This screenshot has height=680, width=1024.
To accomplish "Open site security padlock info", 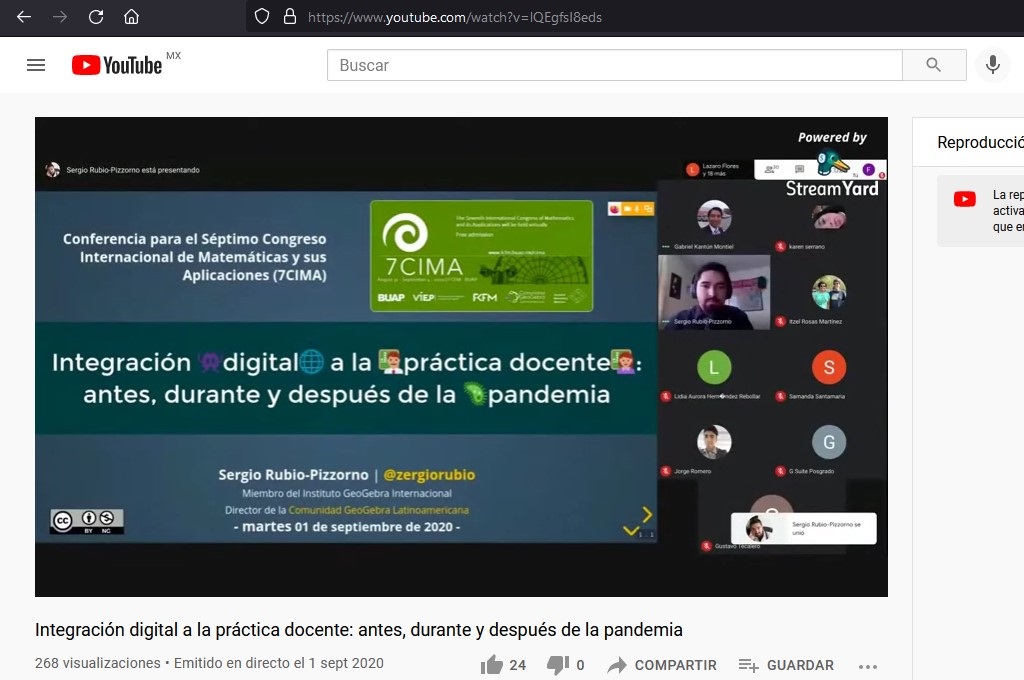I will pyautogui.click(x=290, y=17).
